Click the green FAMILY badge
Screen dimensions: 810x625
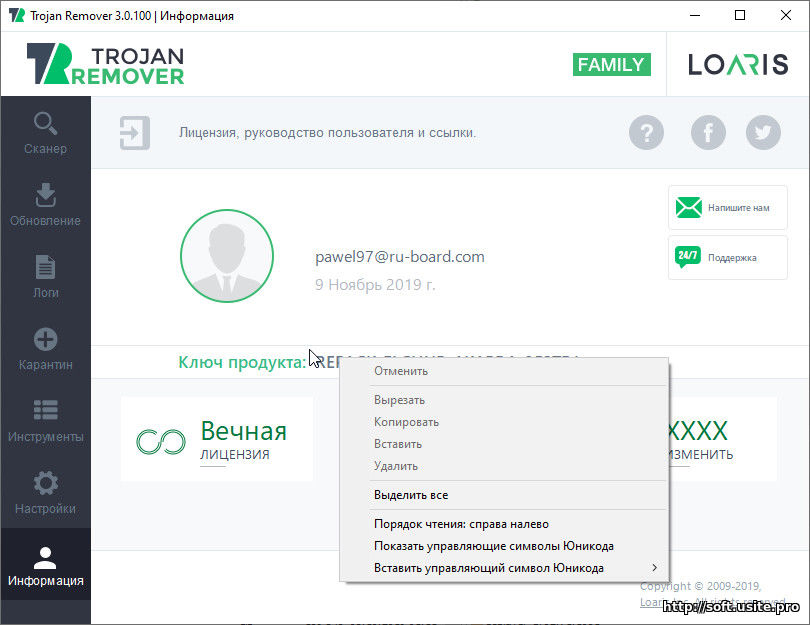pos(612,65)
